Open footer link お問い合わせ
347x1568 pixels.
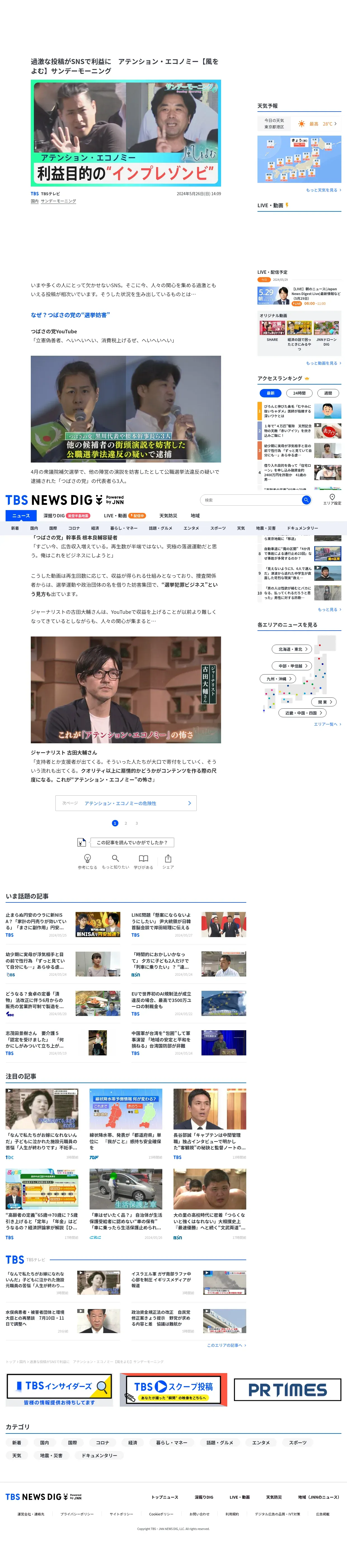point(199,1514)
